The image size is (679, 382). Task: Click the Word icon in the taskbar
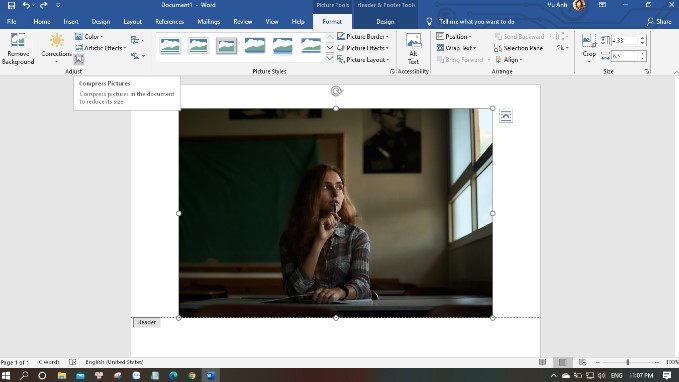coord(210,376)
